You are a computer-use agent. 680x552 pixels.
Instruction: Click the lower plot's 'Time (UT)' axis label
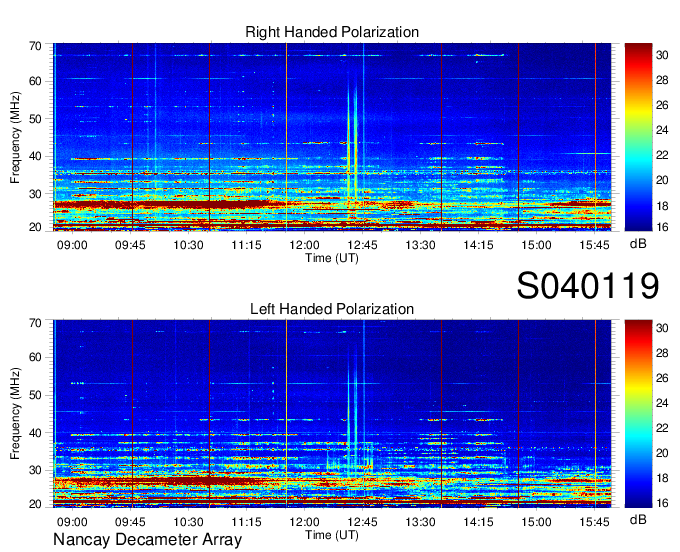(332, 535)
